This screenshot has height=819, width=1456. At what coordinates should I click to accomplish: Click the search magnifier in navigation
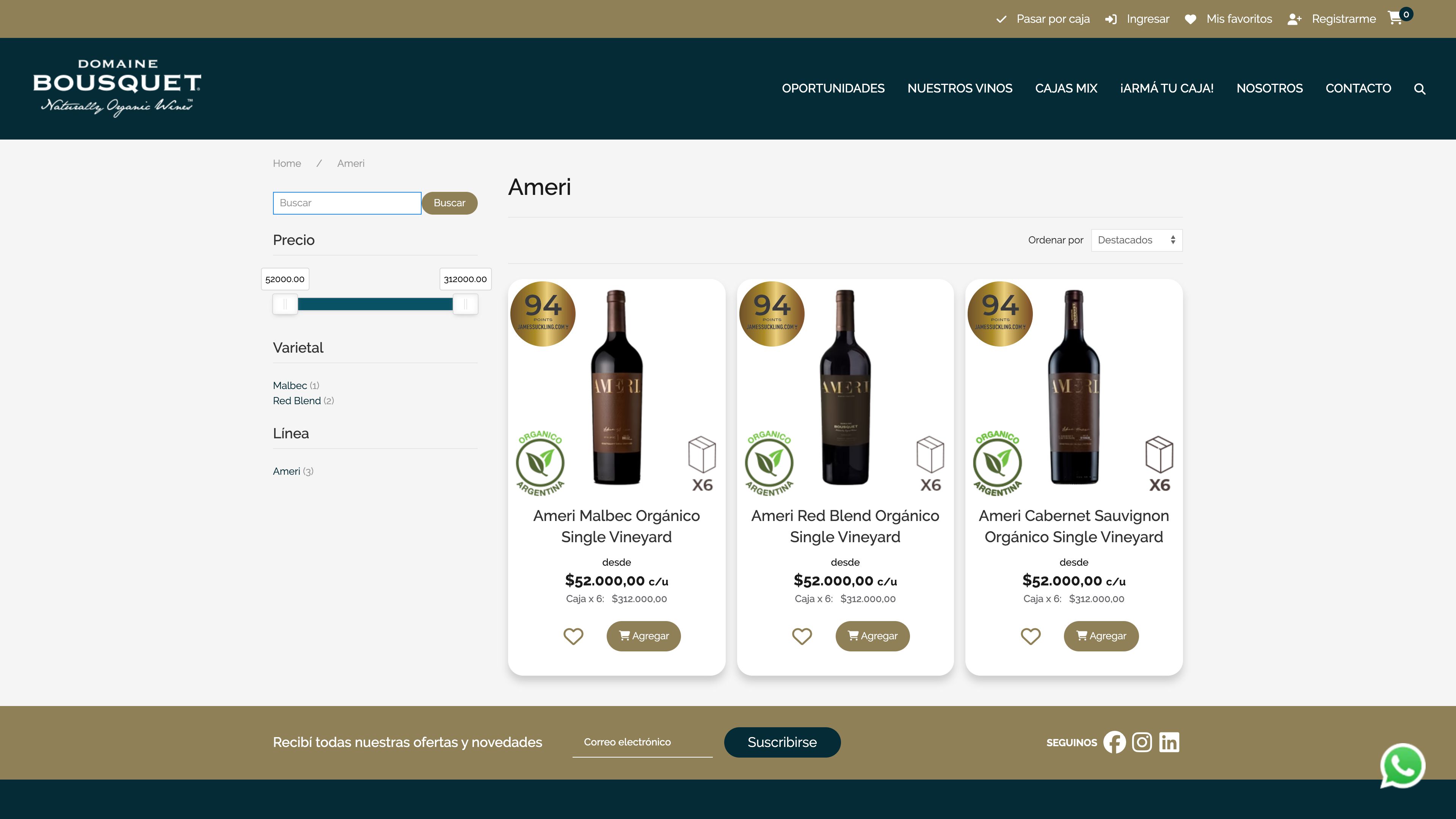pyautogui.click(x=1420, y=89)
